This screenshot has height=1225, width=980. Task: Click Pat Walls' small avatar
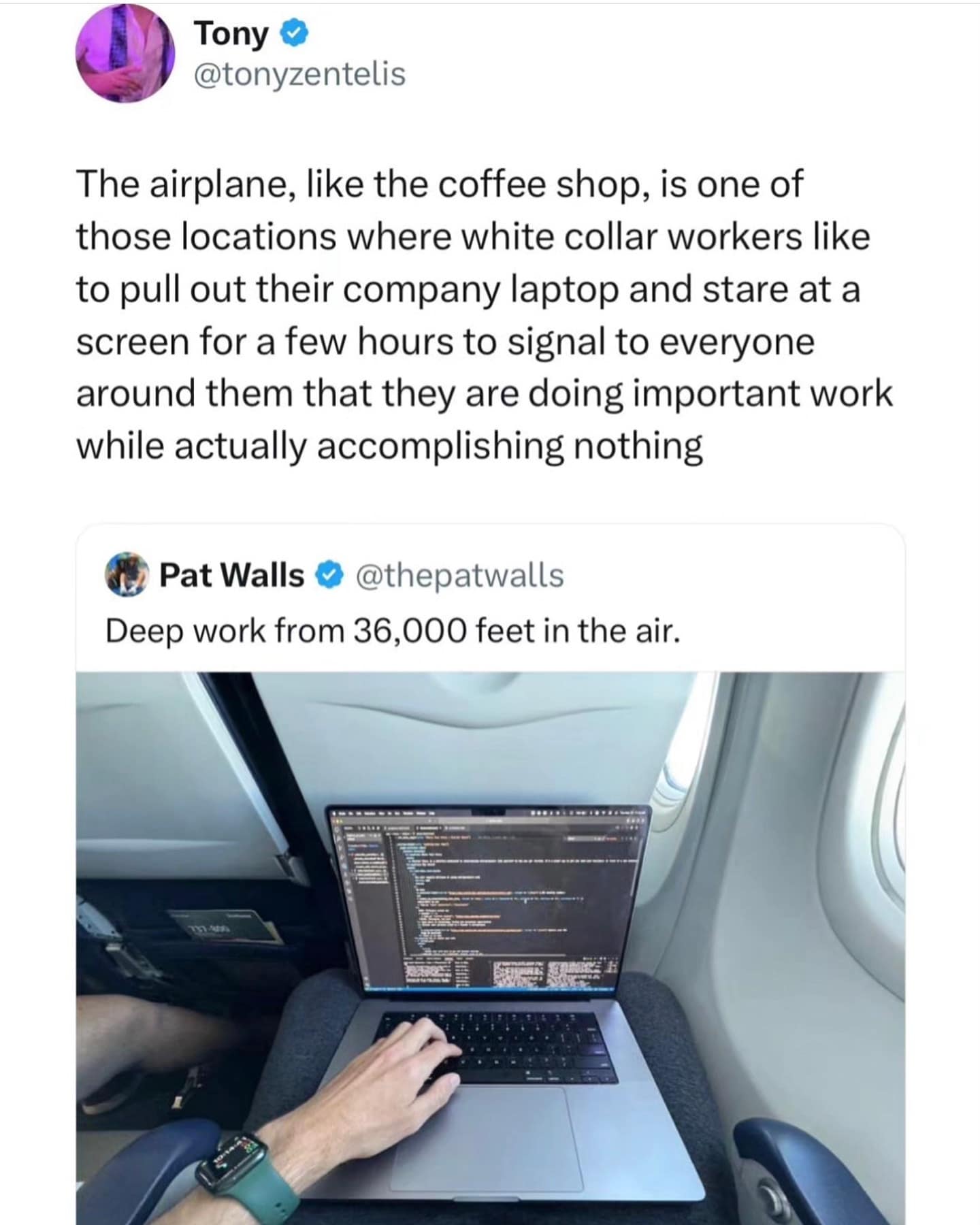(127, 575)
